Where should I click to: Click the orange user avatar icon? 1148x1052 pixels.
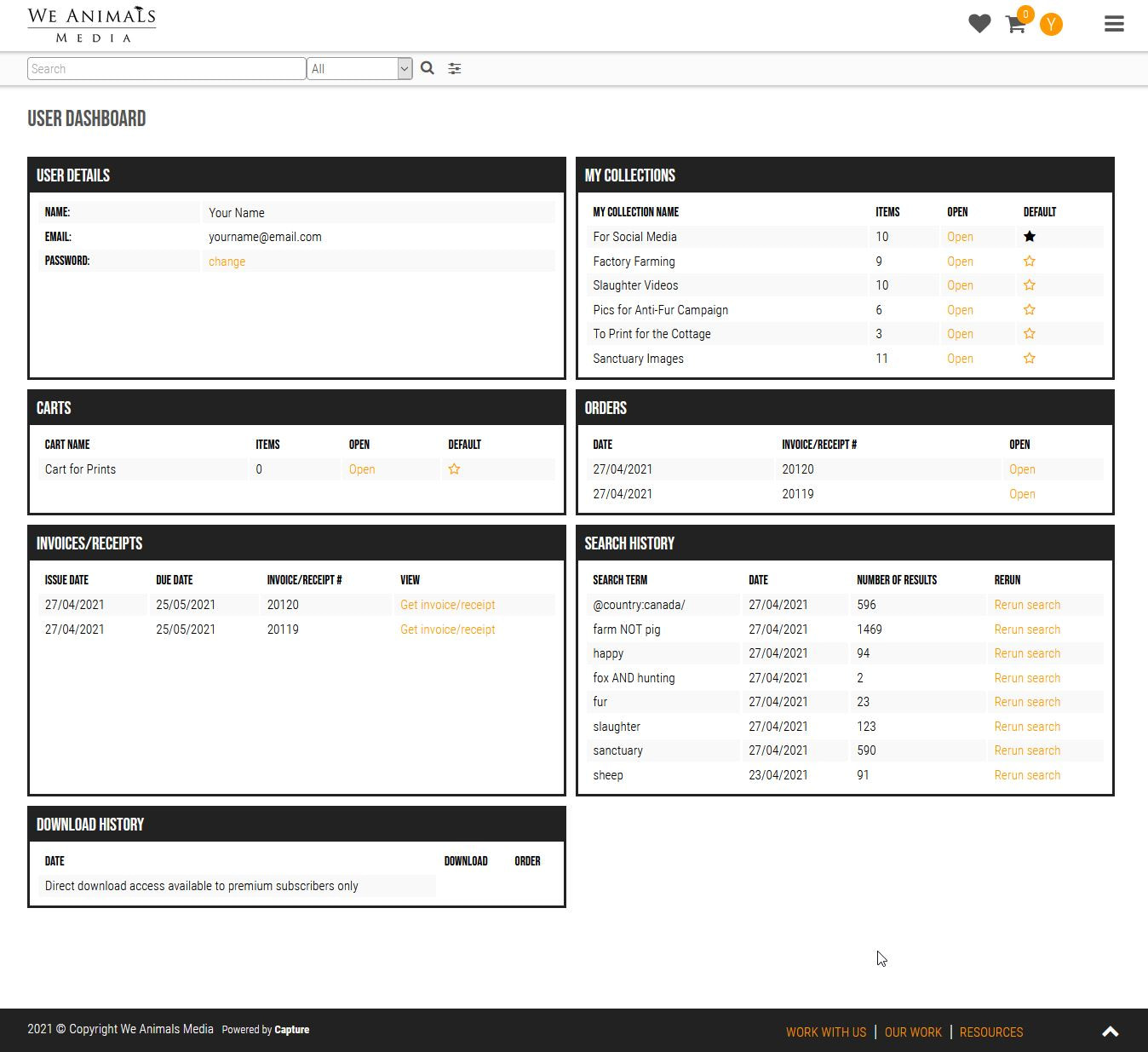[1051, 25]
